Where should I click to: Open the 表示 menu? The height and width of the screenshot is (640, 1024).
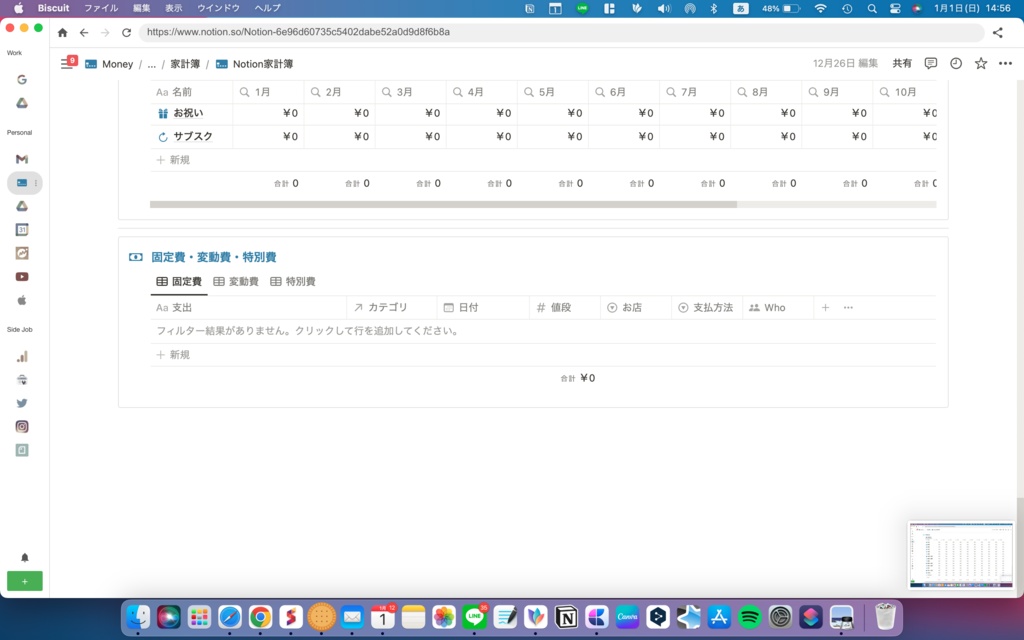tap(173, 8)
